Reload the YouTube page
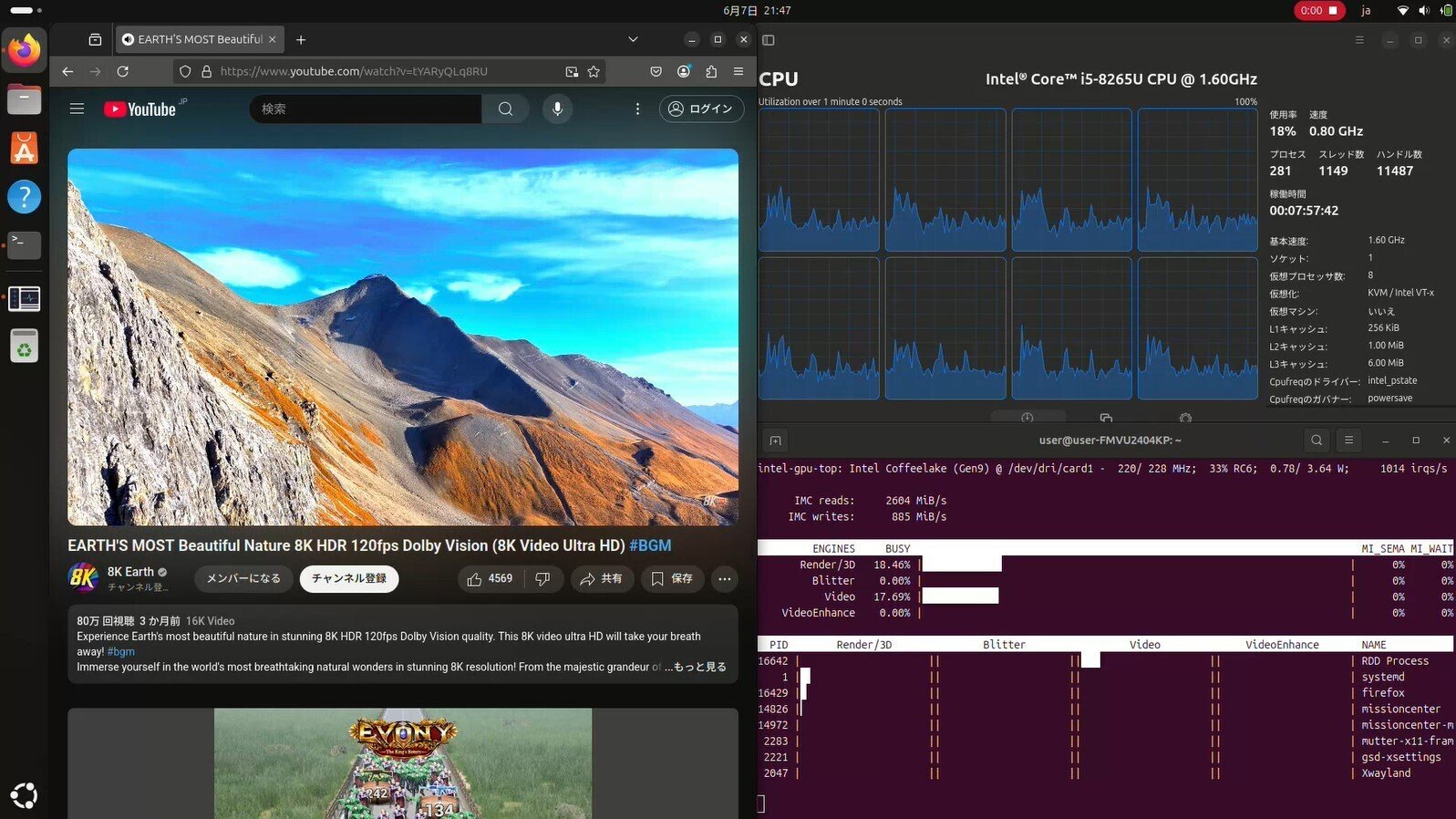 [122, 71]
